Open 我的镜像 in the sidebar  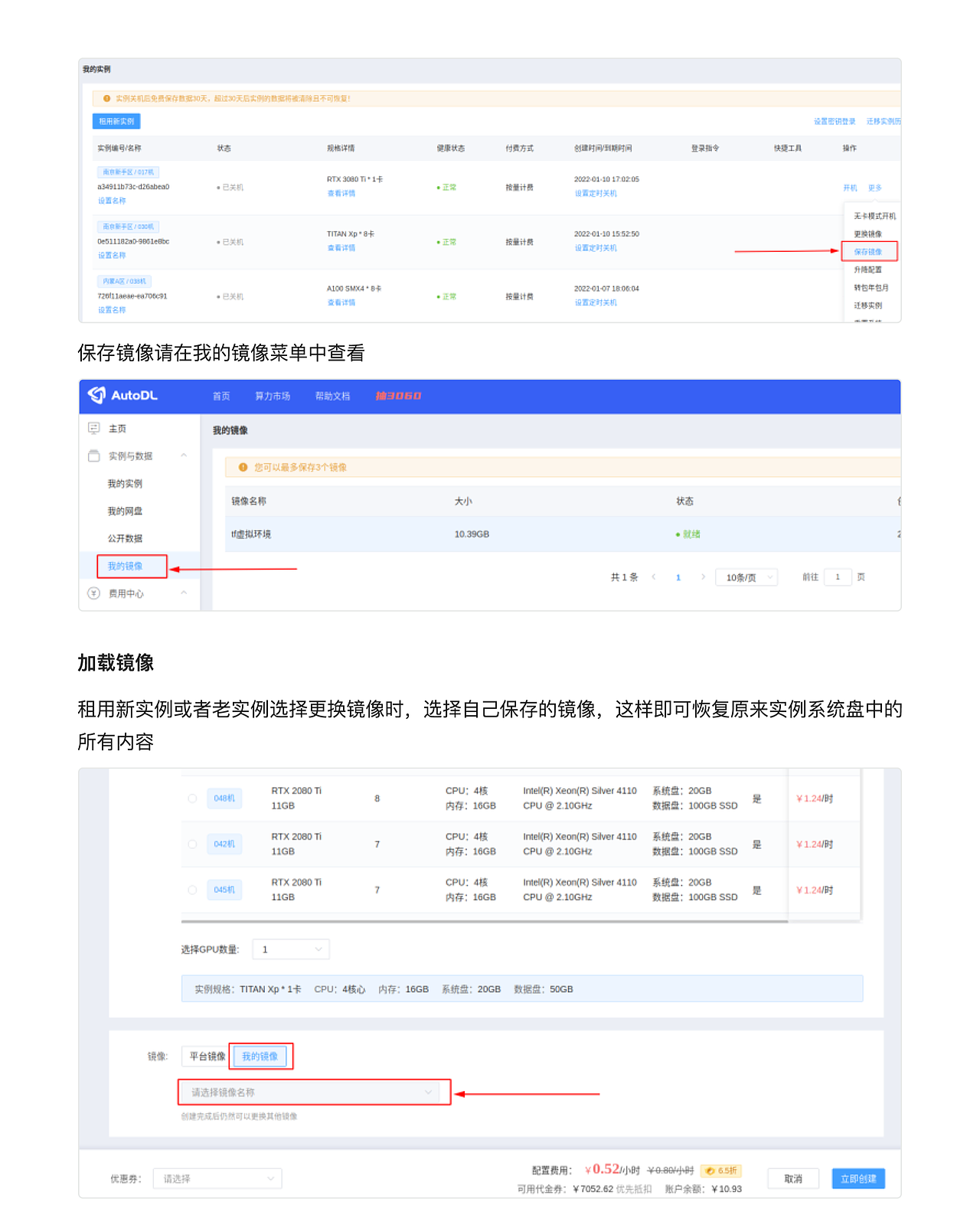pos(125,566)
